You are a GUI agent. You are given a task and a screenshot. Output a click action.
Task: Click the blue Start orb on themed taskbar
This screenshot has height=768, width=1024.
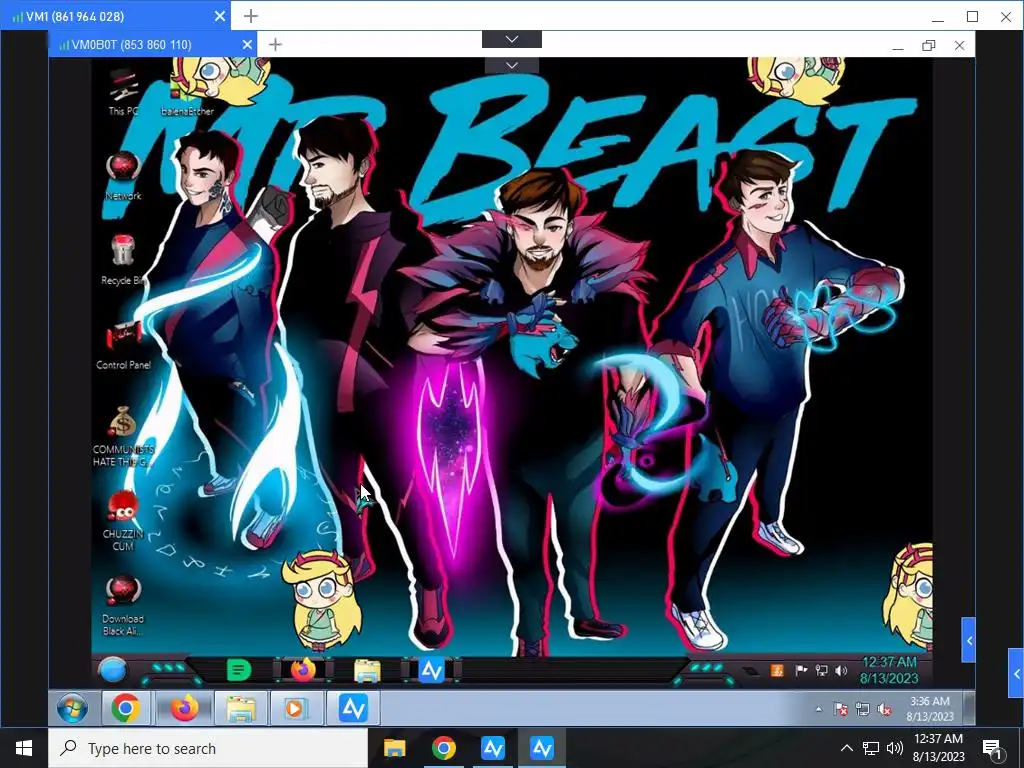pos(112,670)
